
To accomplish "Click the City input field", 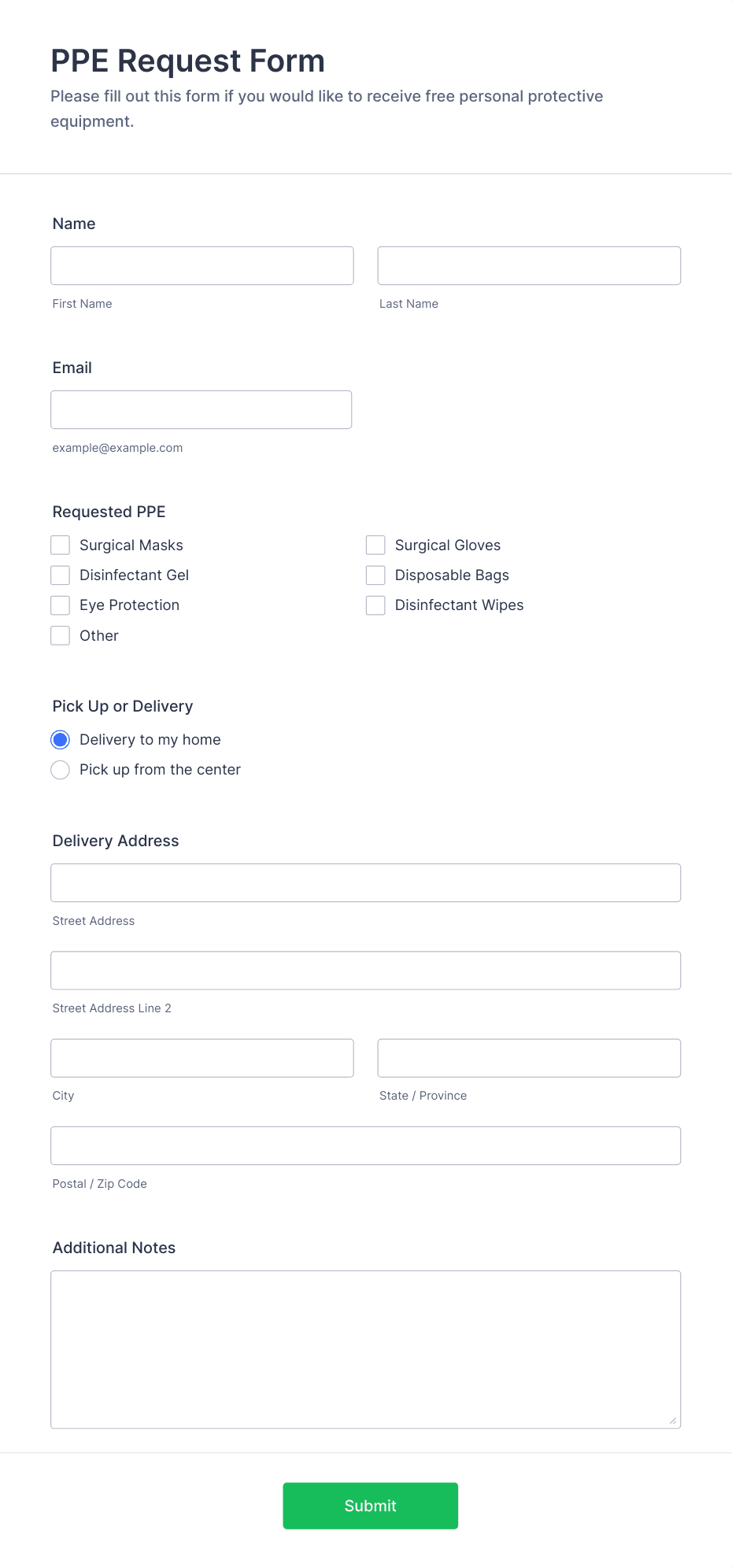I will click(x=201, y=1058).
